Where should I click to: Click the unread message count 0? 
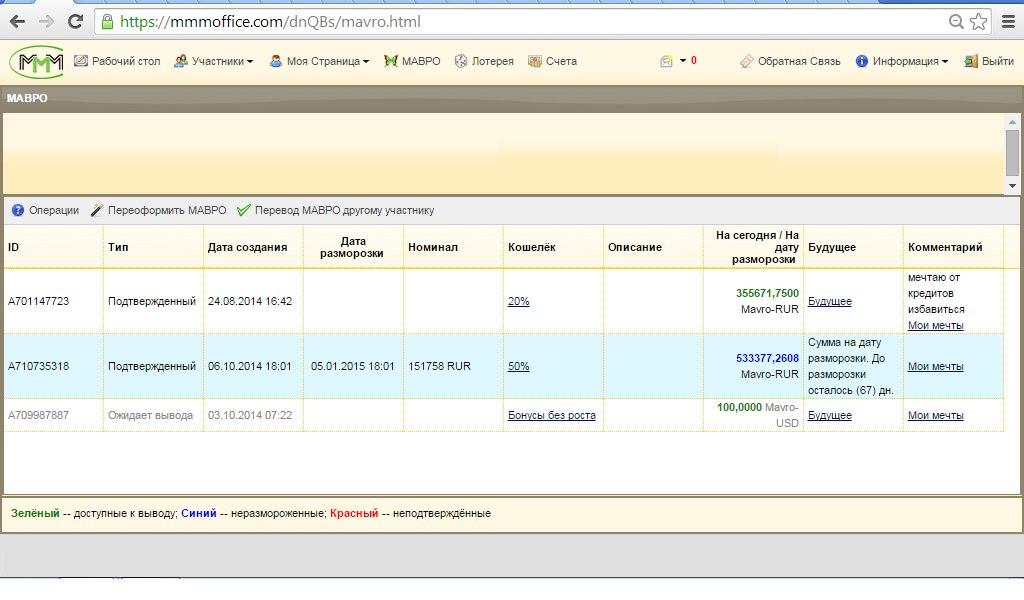pyautogui.click(x=694, y=60)
